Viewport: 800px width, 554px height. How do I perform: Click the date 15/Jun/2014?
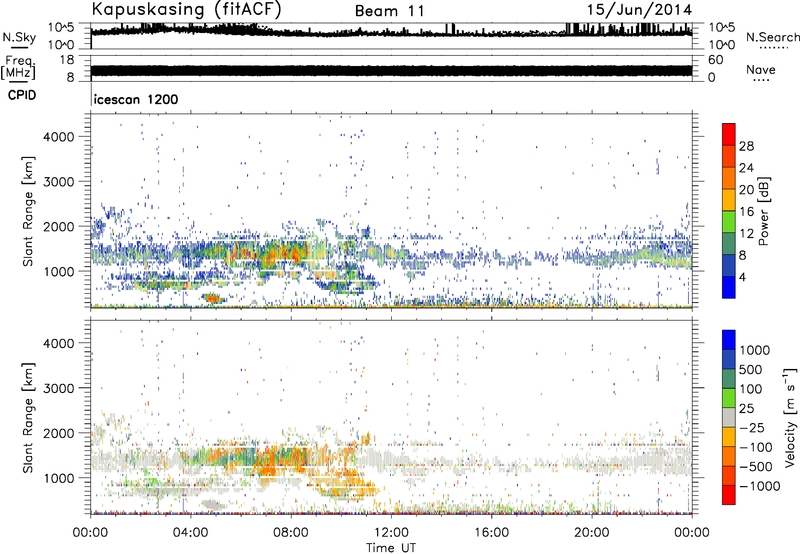[639, 10]
